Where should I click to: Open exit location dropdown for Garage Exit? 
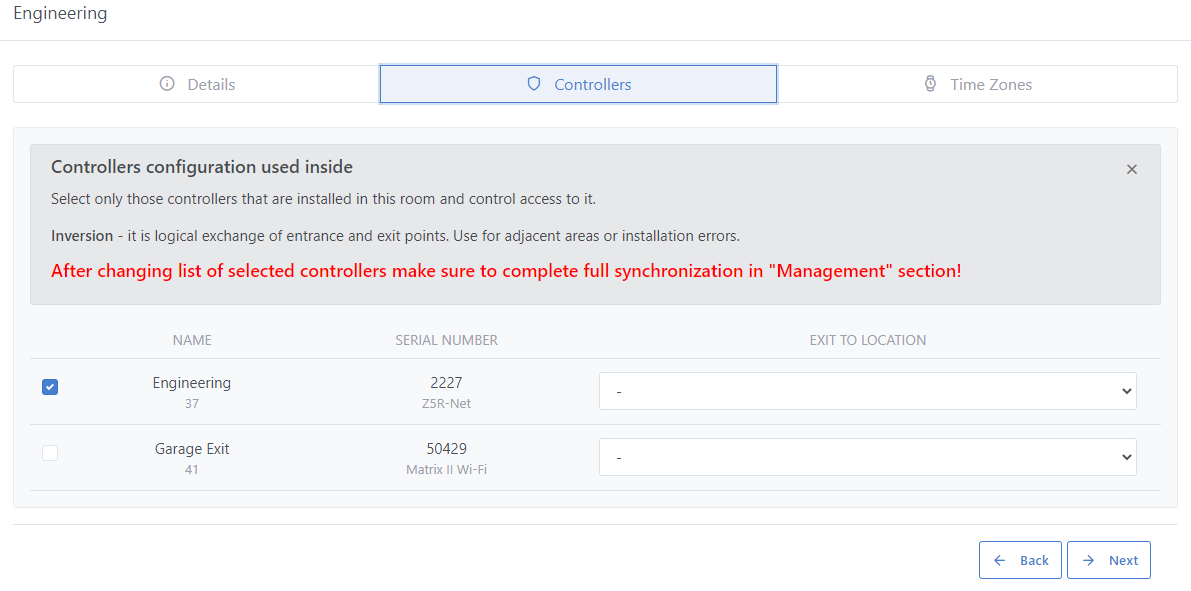867,457
